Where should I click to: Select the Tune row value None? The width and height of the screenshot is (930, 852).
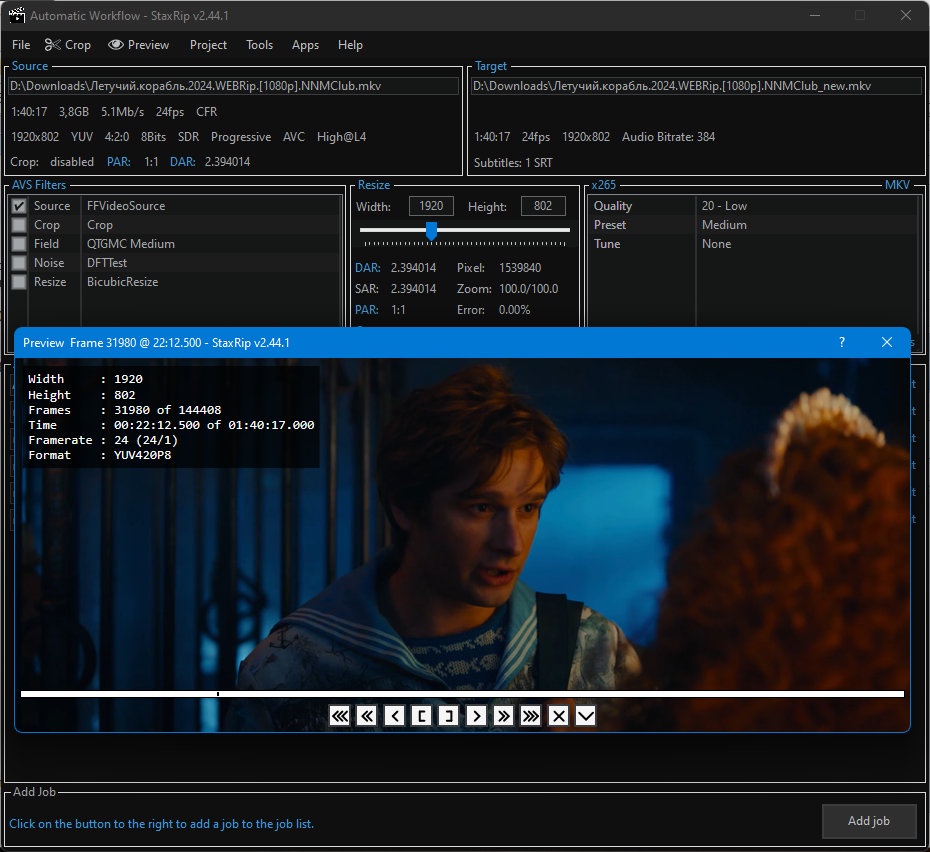(716, 244)
